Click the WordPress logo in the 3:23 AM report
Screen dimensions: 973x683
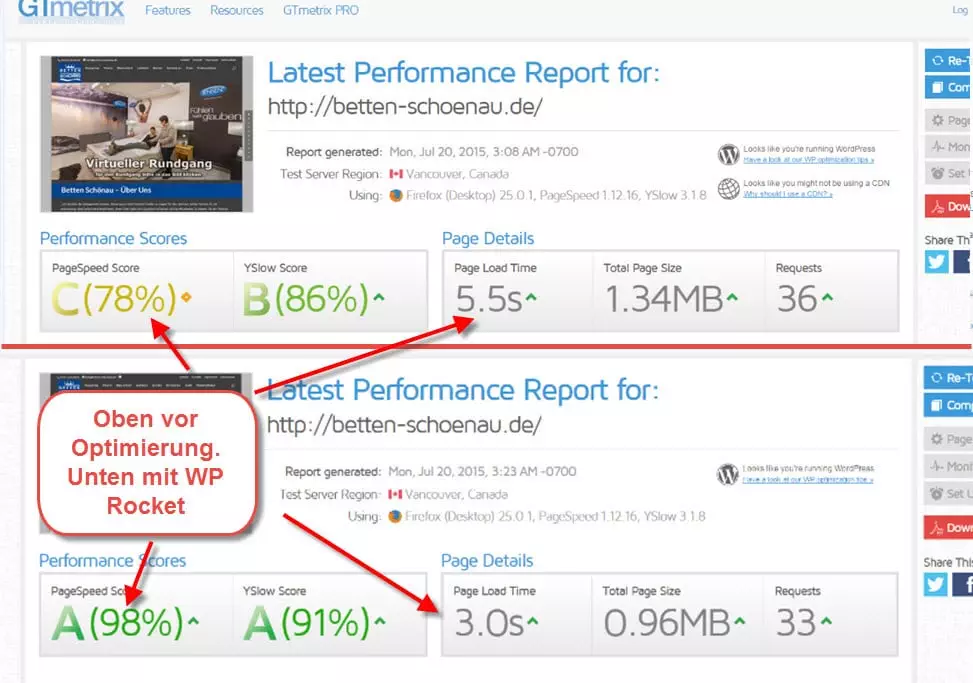tap(727, 474)
